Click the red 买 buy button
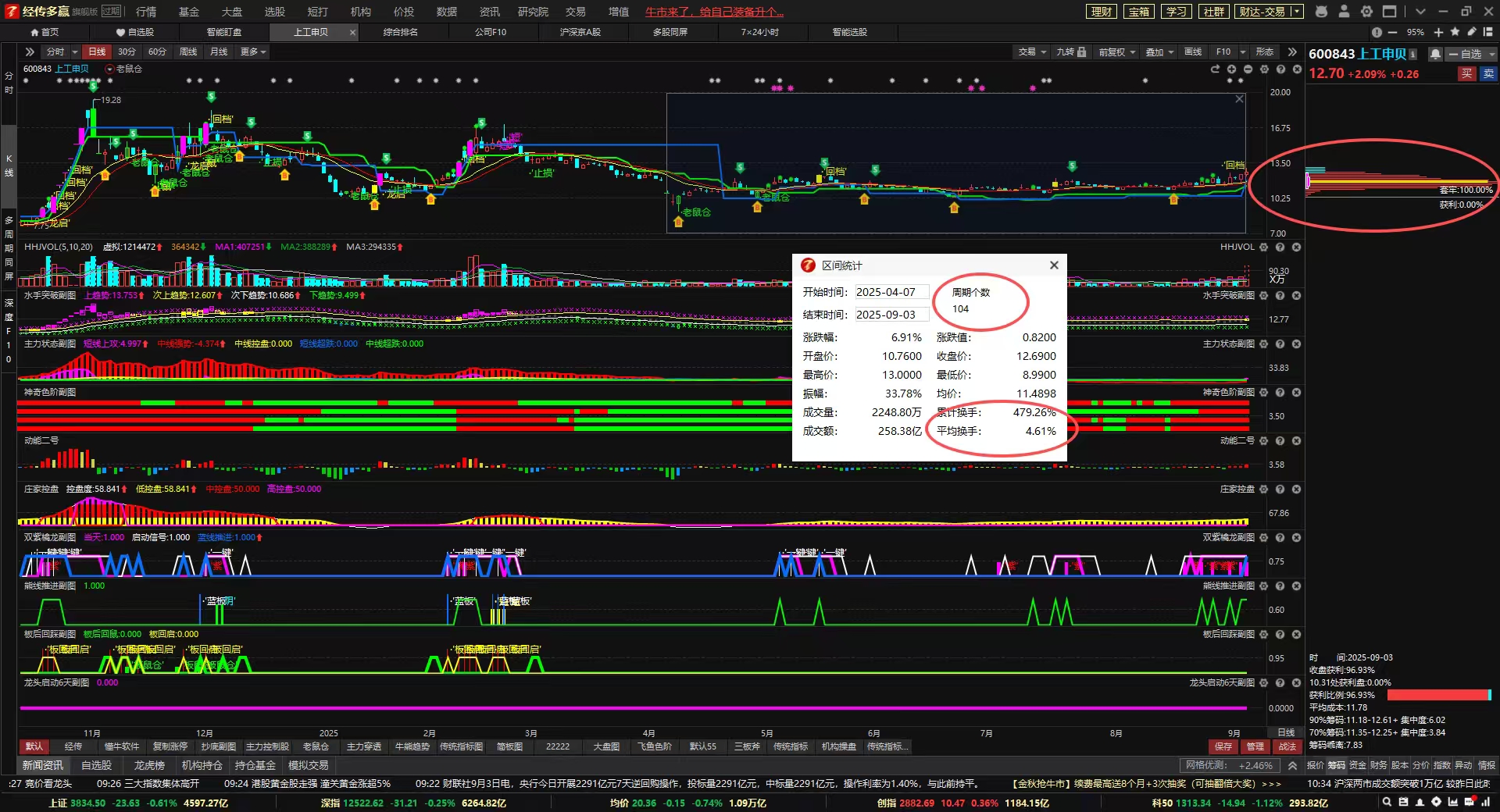The image size is (1500, 812). pyautogui.click(x=1466, y=73)
